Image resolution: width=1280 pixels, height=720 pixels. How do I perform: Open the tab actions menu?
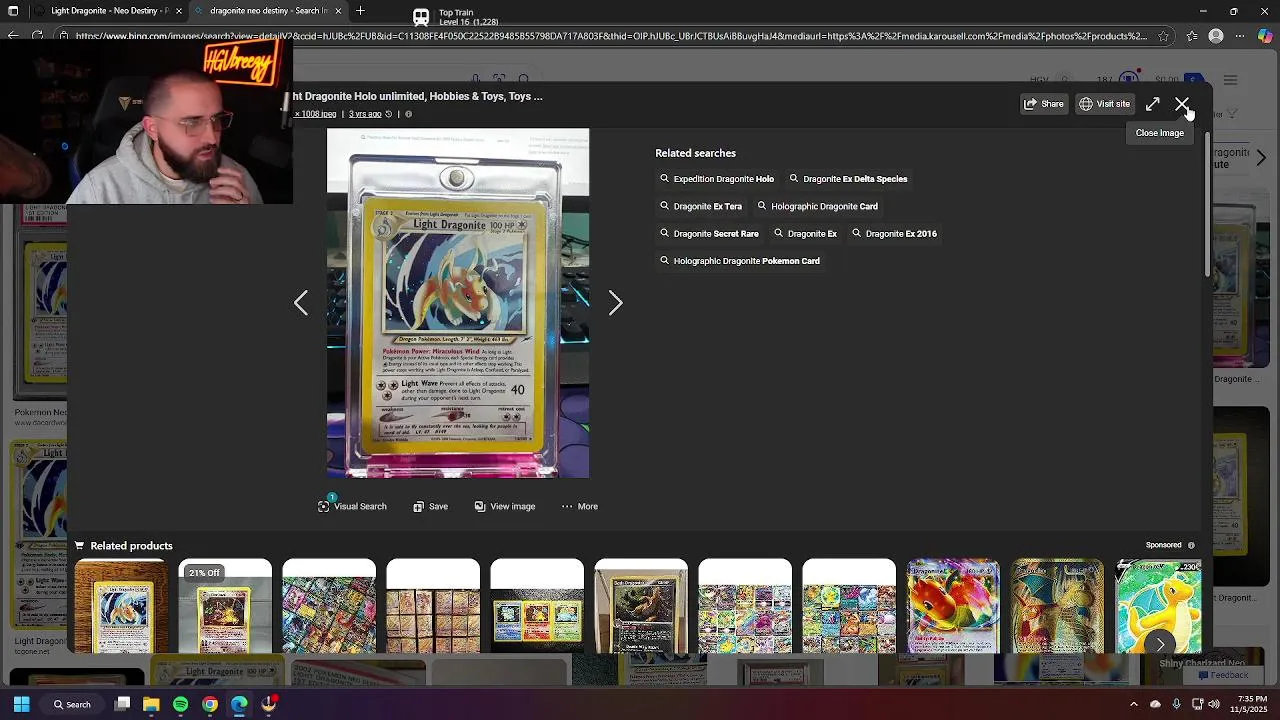click(14, 11)
